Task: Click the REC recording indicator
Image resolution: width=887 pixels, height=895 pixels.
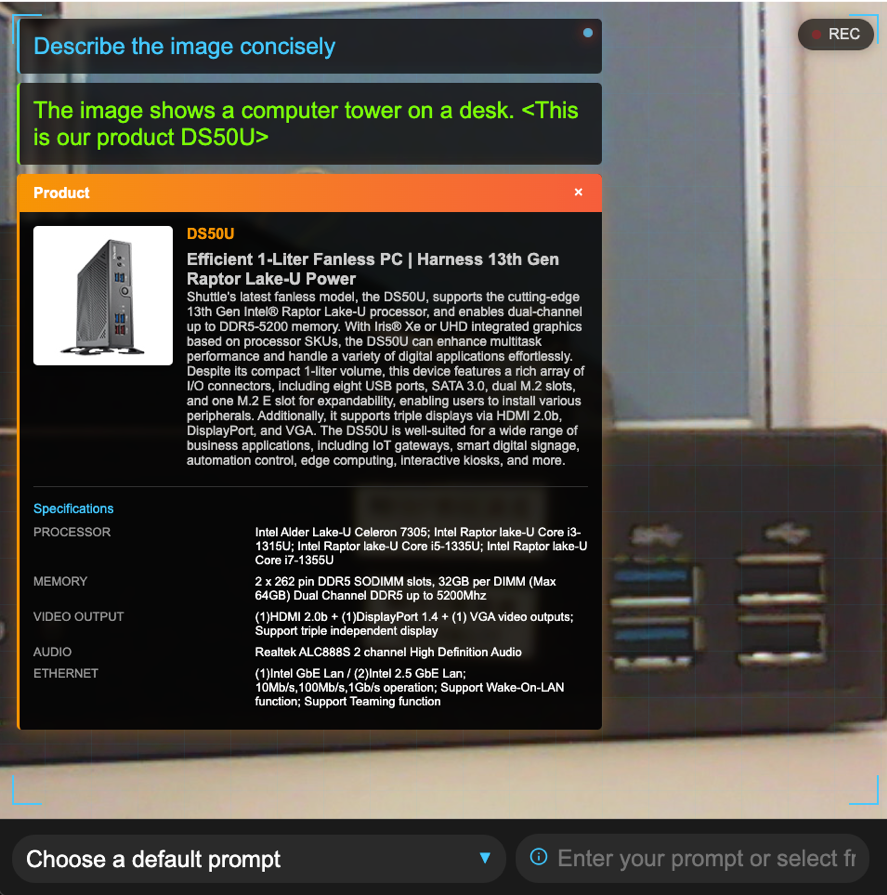Action: tap(836, 34)
